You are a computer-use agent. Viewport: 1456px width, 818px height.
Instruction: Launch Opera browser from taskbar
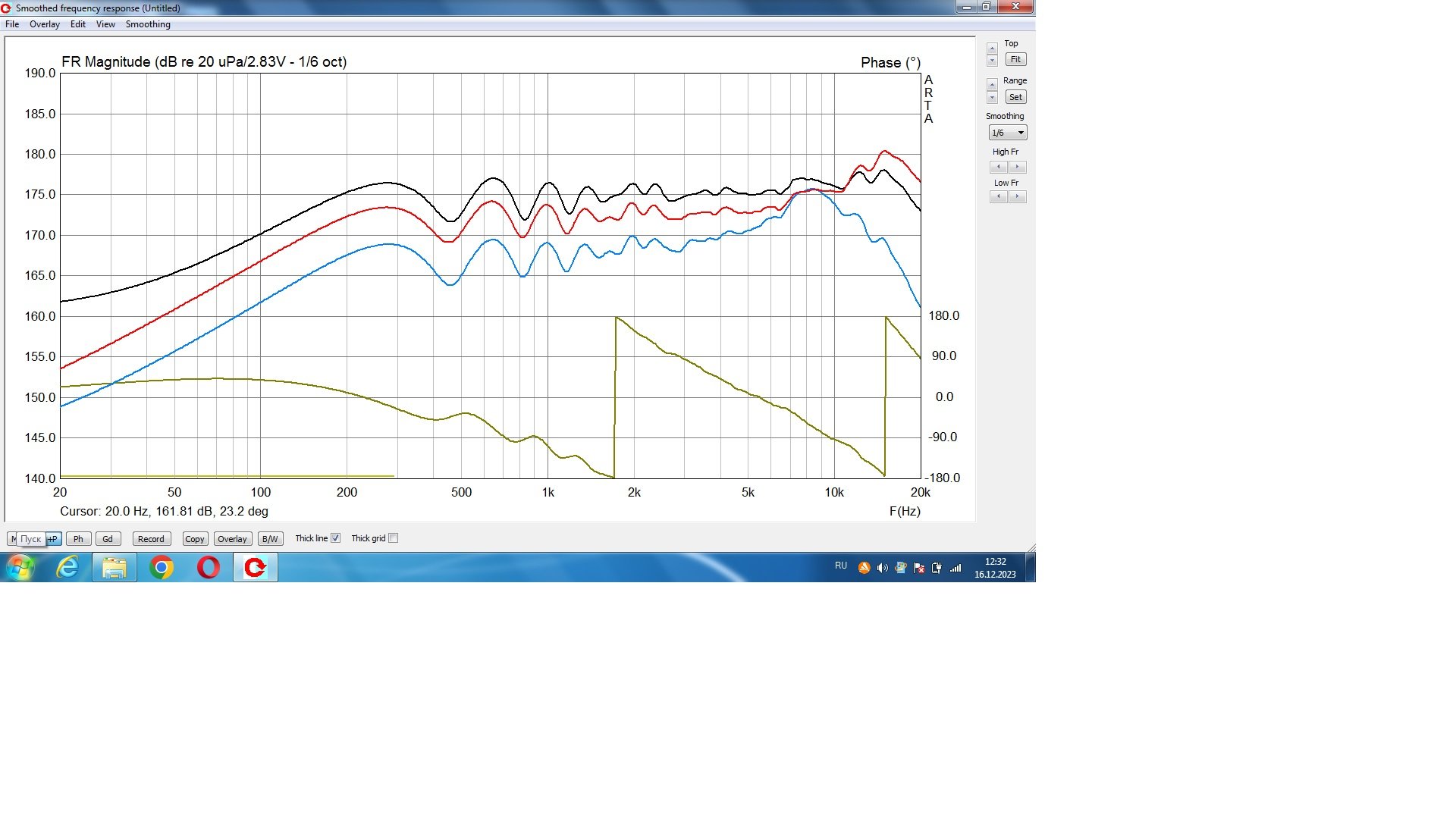click(208, 567)
